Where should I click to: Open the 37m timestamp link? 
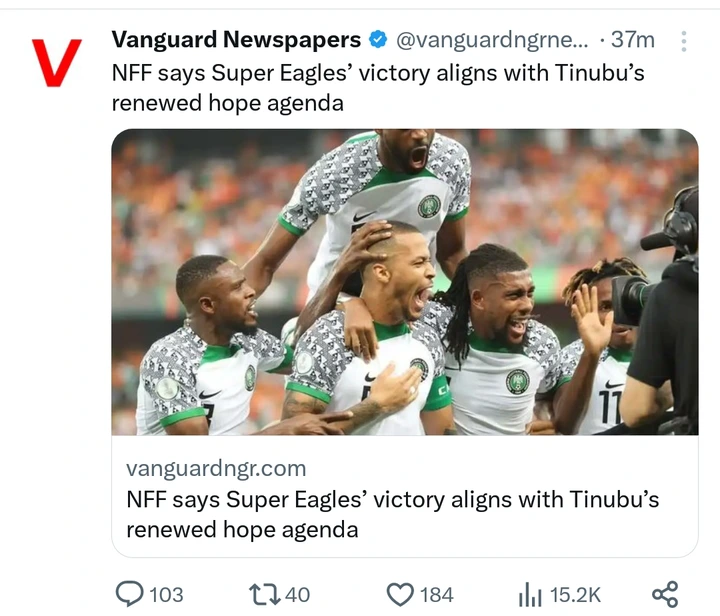[x=633, y=39]
